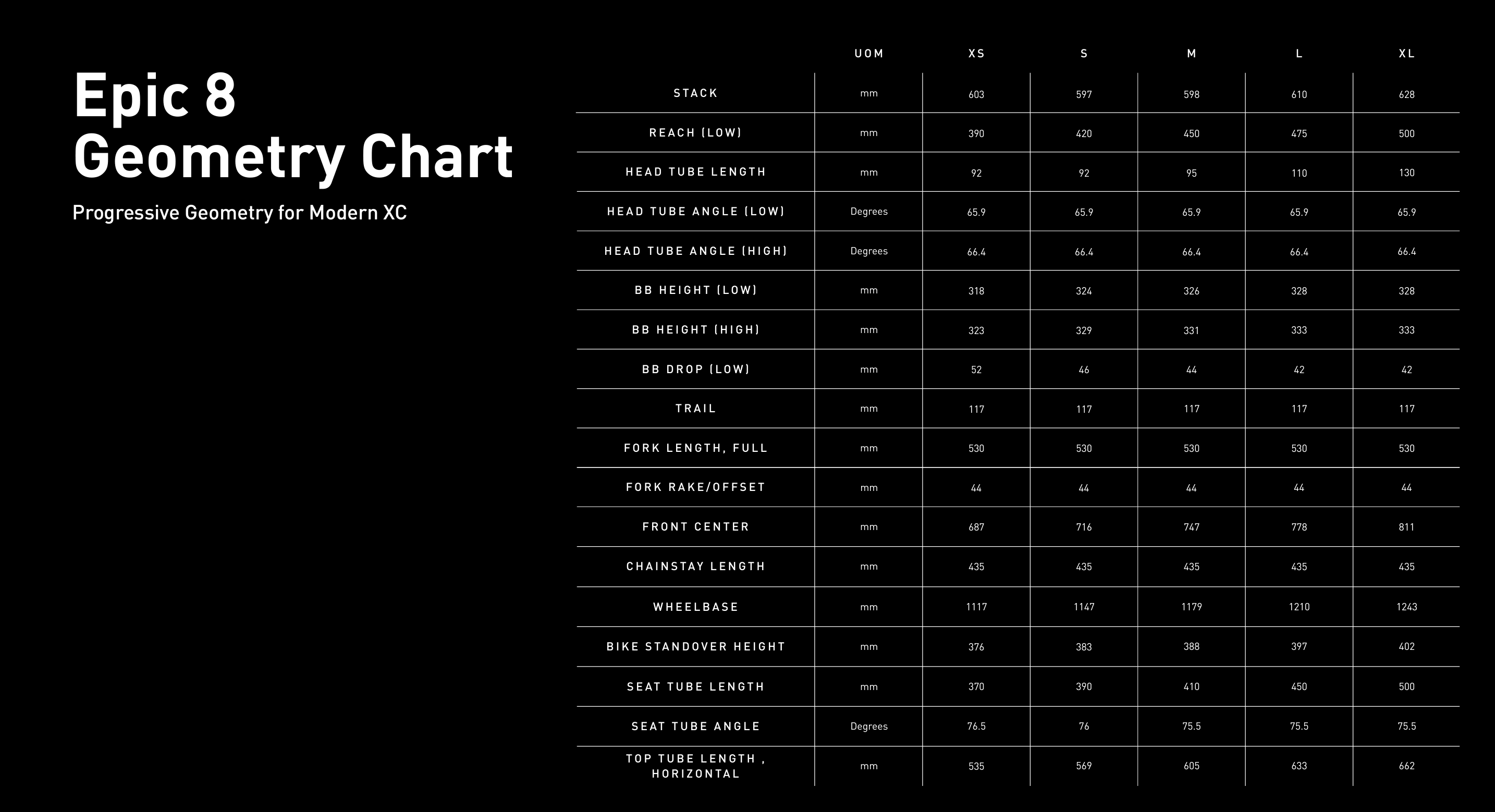Click the UOM column header
The width and height of the screenshot is (1495, 812).
click(869, 54)
